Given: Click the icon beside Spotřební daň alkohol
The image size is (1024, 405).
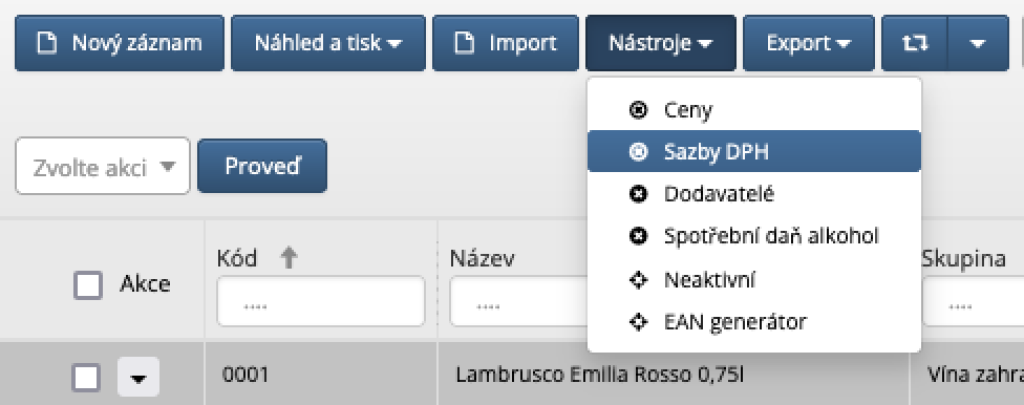Looking at the screenshot, I should (638, 237).
